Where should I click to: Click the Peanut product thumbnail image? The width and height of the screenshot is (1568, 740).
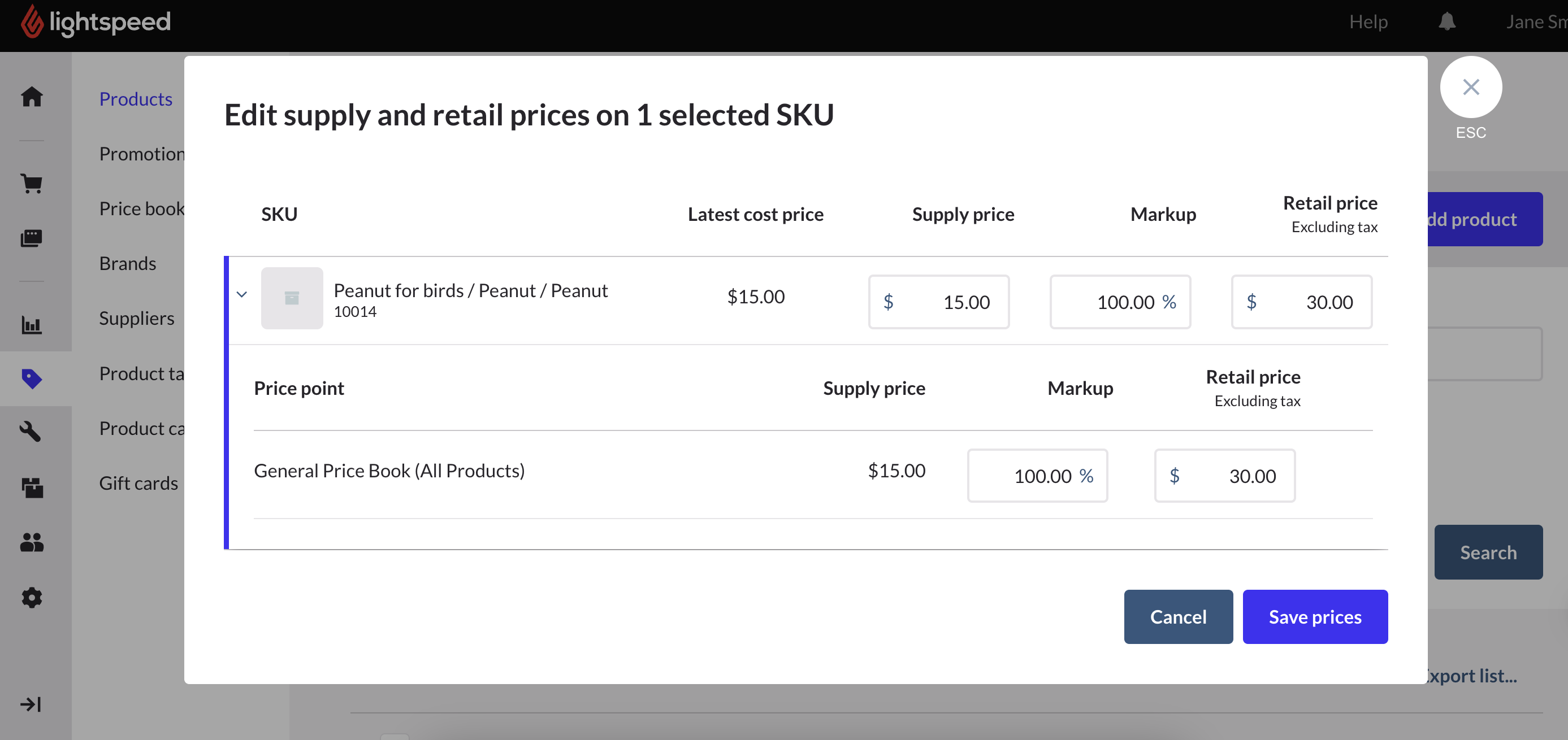292,298
